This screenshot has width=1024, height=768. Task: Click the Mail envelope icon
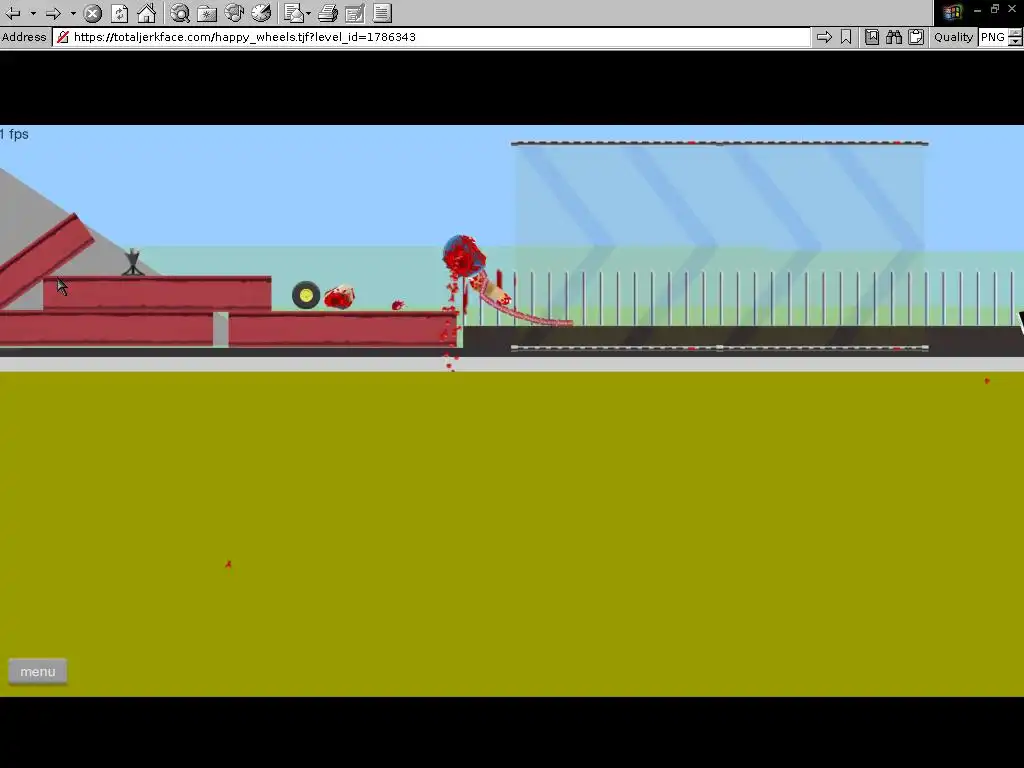[x=294, y=13]
